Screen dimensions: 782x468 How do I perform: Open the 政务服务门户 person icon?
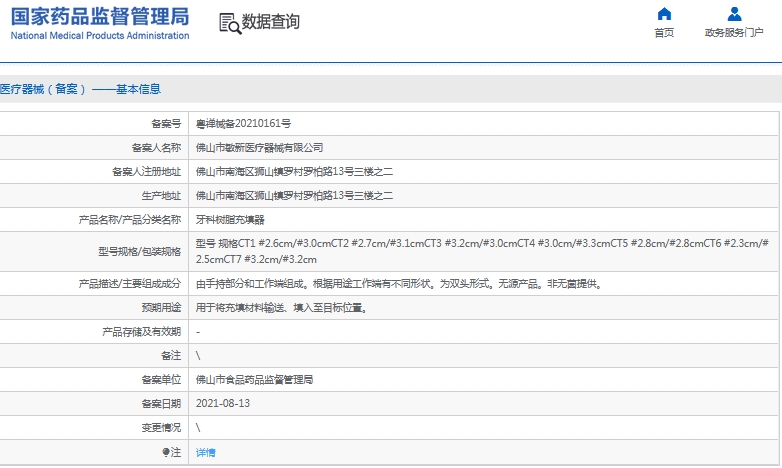pyautogui.click(x=734, y=14)
